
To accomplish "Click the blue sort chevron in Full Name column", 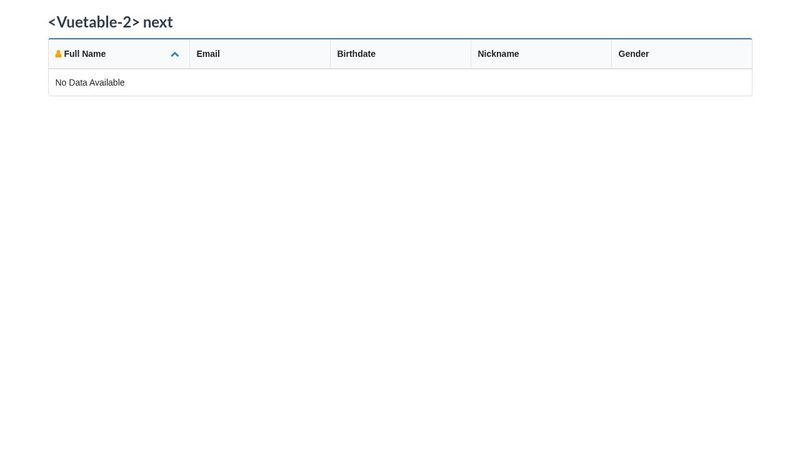I will (175, 55).
